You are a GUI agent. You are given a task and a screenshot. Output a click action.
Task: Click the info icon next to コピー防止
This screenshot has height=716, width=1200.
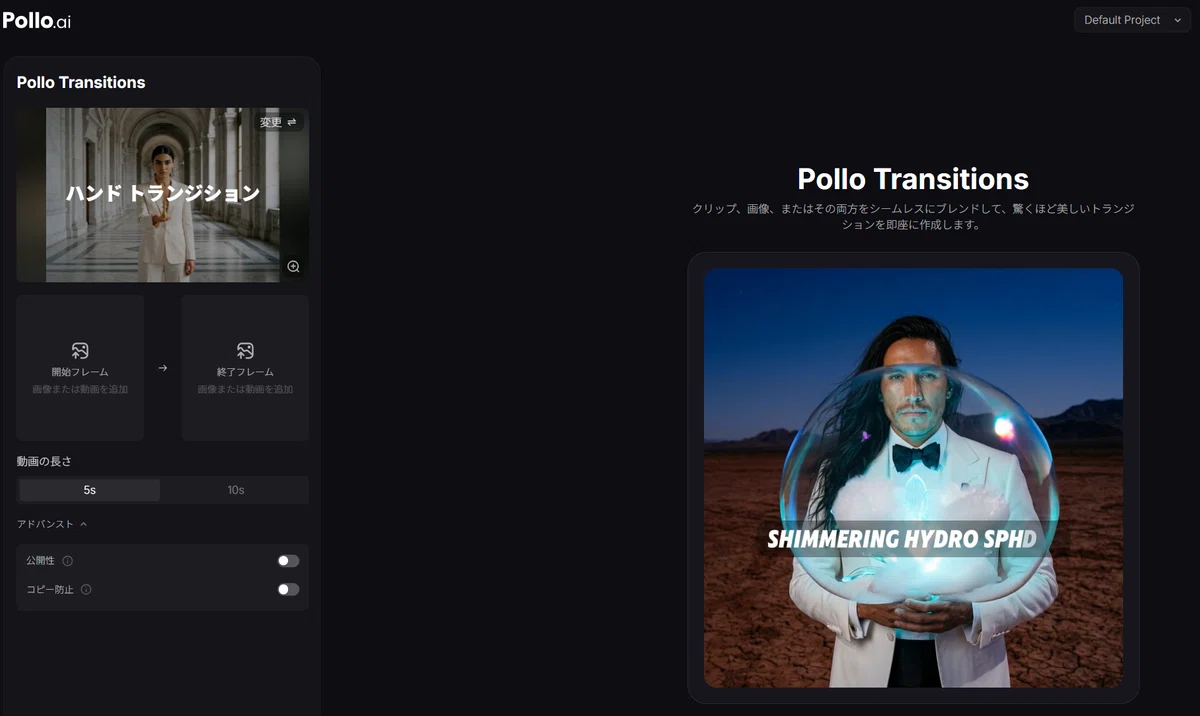point(86,590)
